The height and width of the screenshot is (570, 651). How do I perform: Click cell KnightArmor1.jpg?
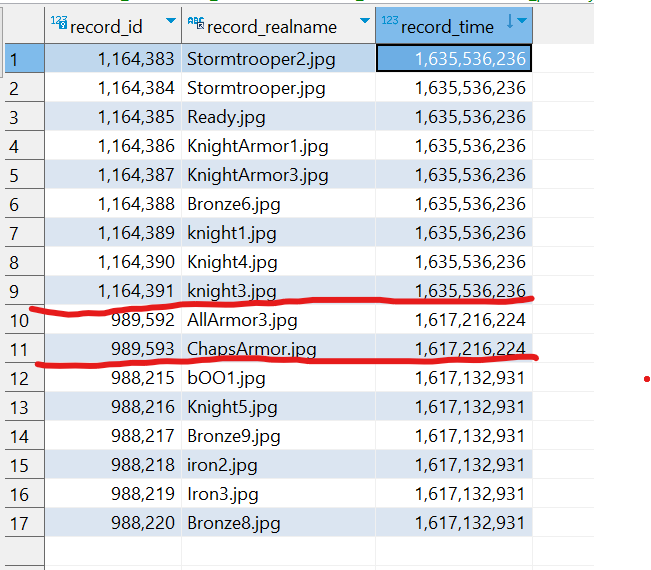click(x=278, y=146)
